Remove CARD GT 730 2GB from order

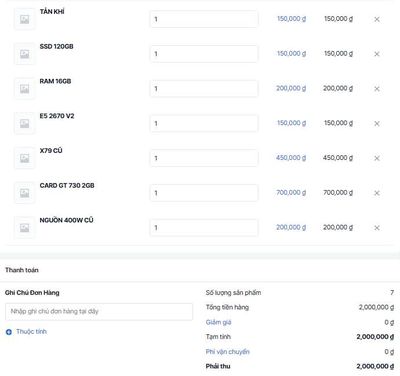(377, 193)
